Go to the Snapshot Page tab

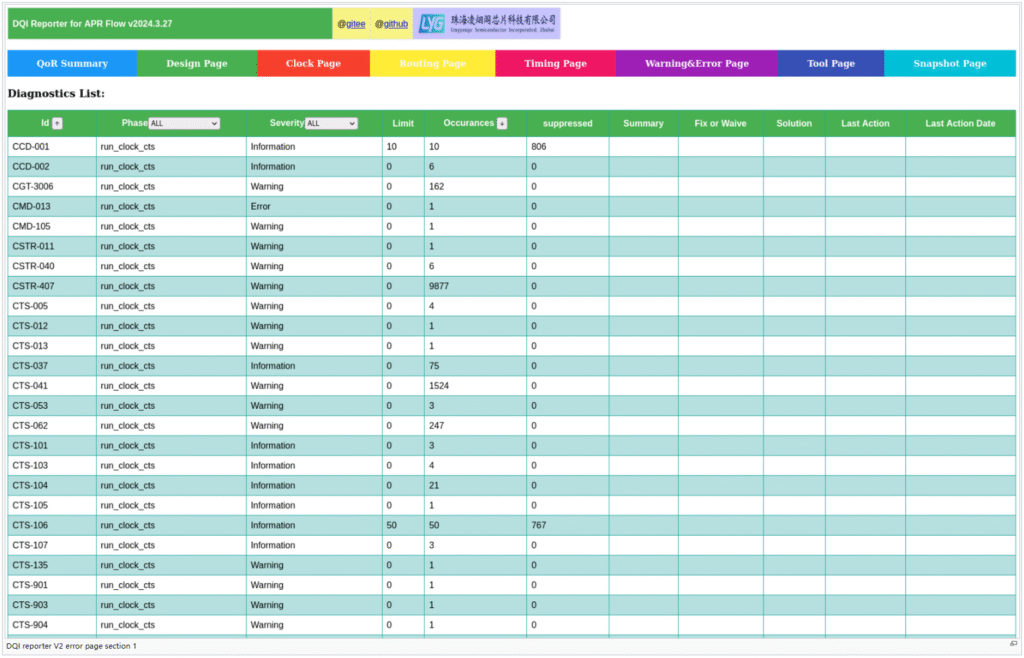[949, 63]
